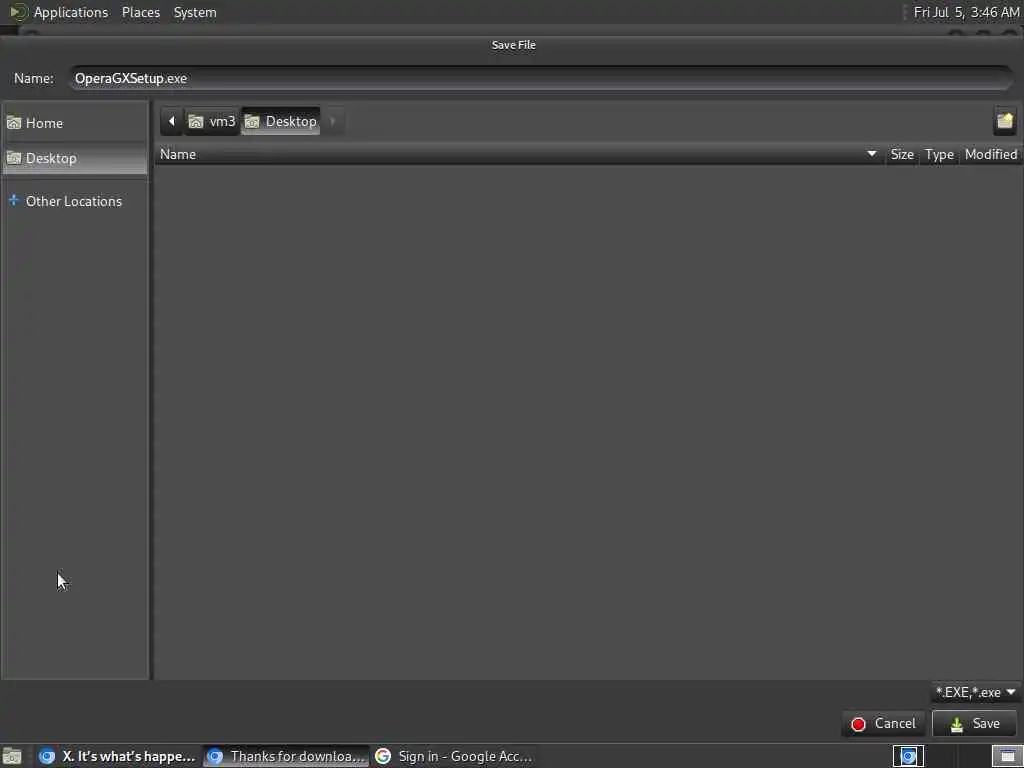Viewport: 1024px width, 768px height.
Task: Open the Places menu
Action: (x=141, y=12)
